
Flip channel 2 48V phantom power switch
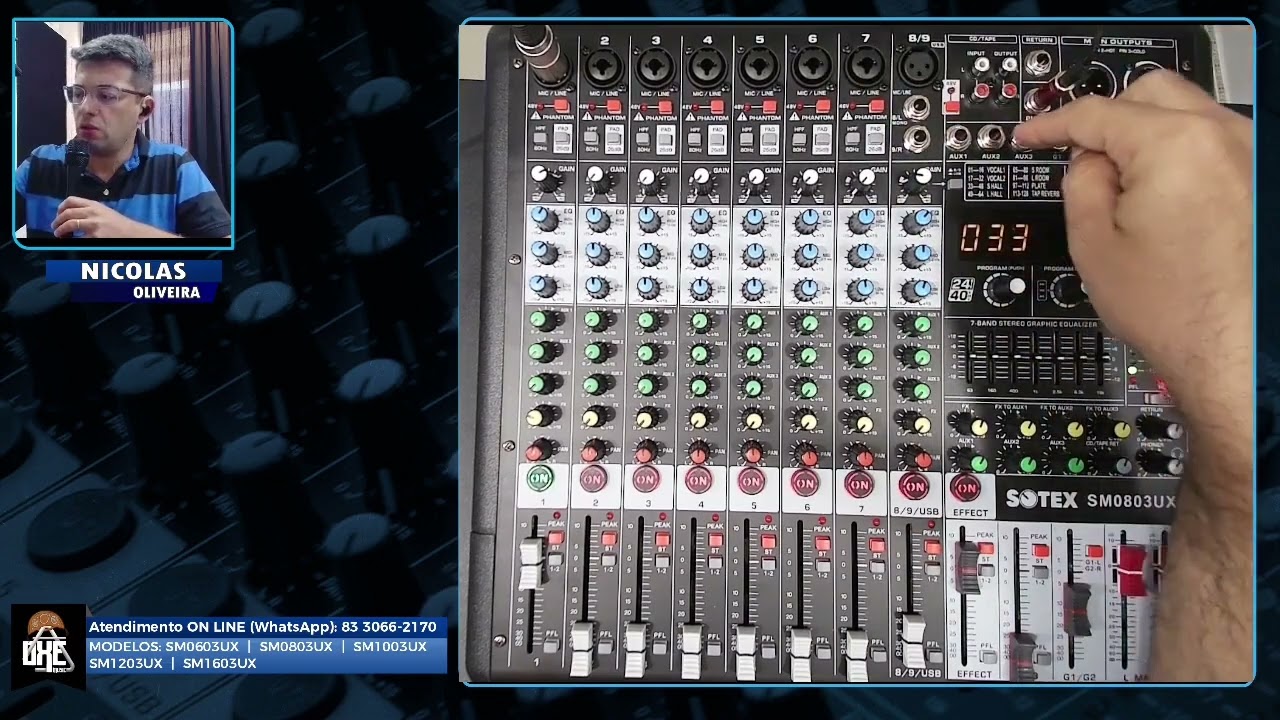[612, 106]
